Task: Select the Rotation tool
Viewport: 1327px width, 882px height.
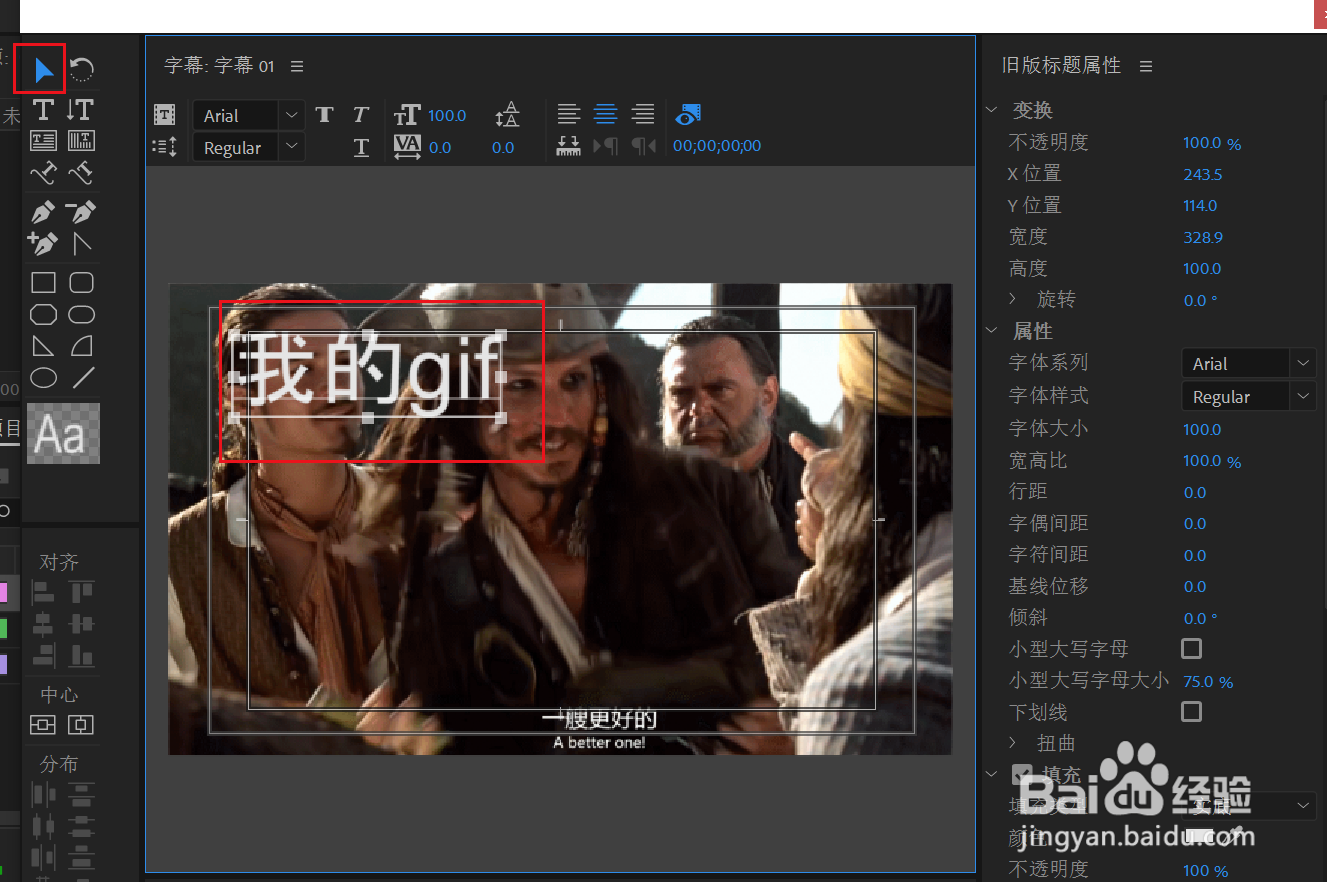Action: point(82,69)
